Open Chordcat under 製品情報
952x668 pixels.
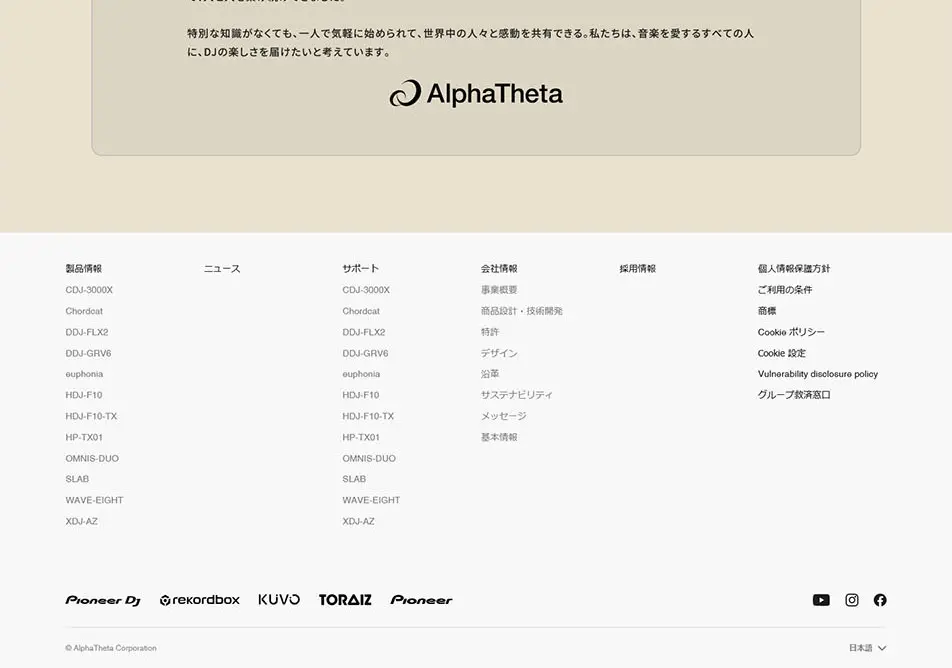(84, 311)
